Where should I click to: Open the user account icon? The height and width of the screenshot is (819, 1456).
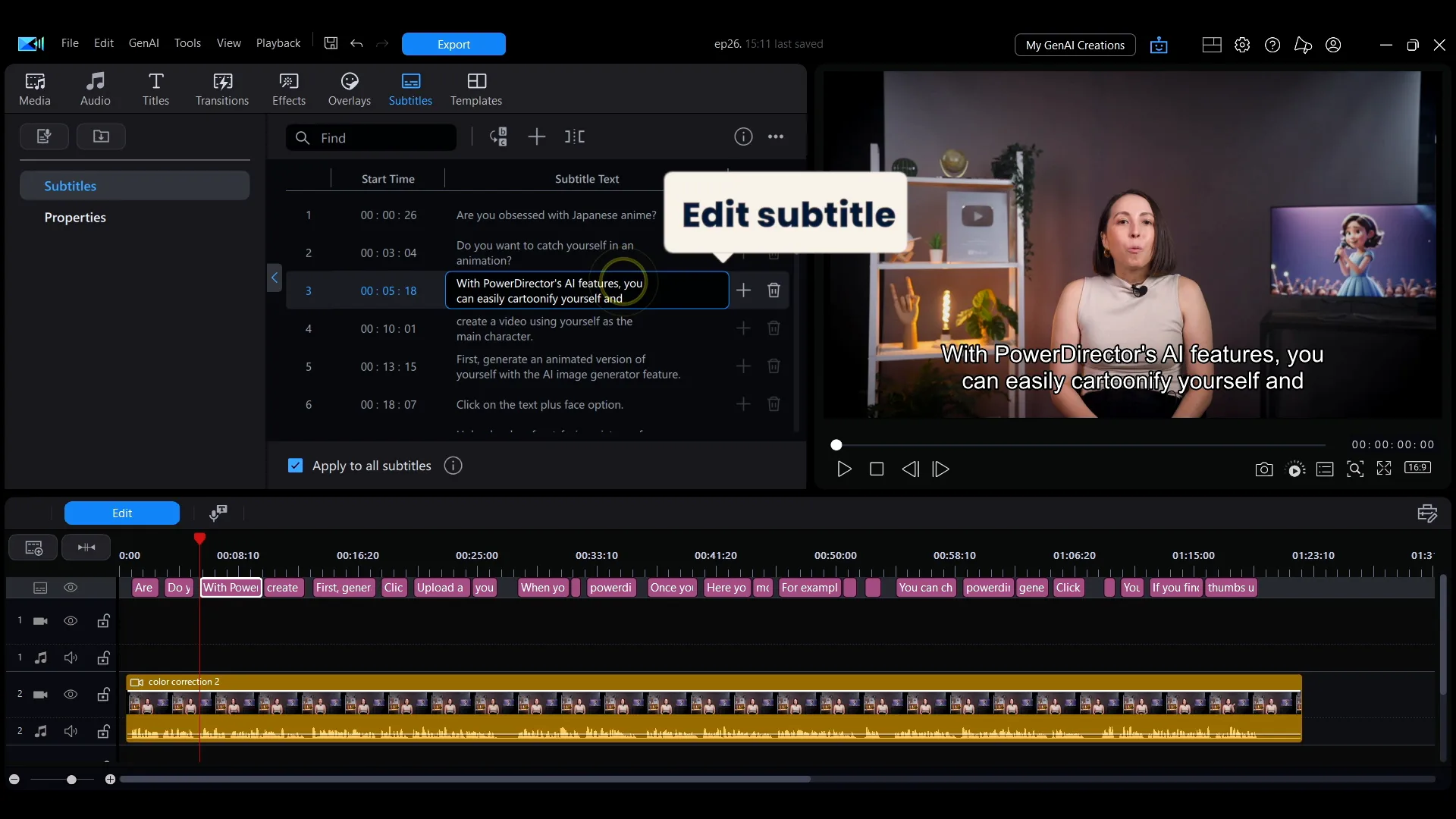click(1333, 45)
